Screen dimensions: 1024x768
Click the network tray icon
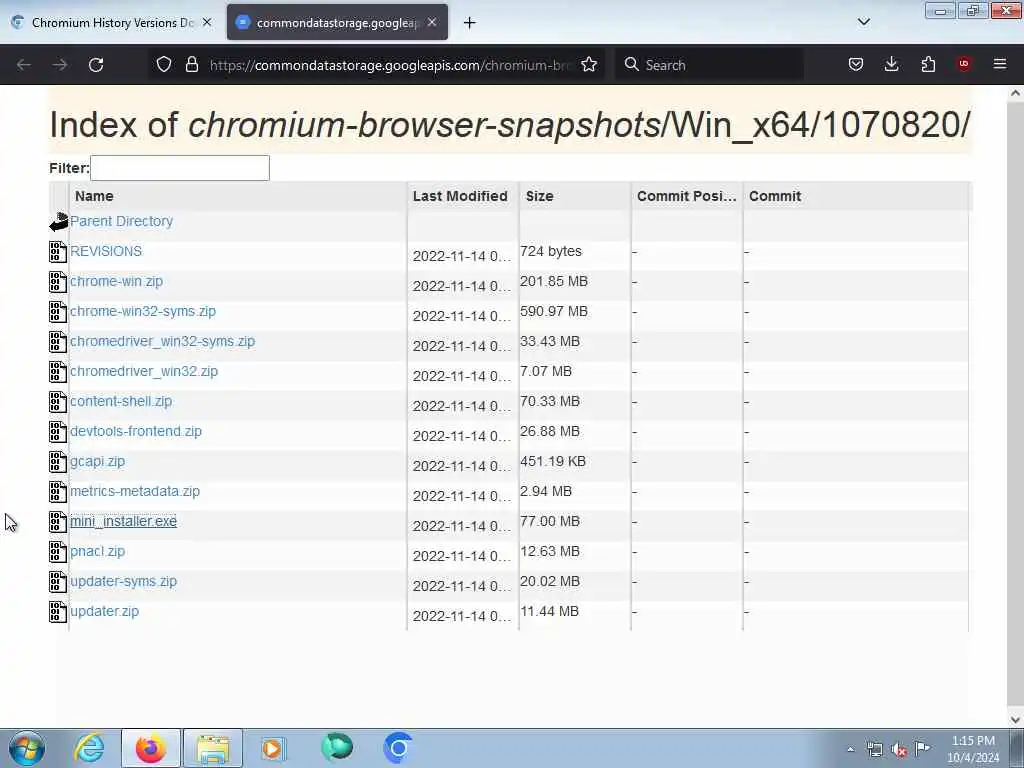coord(874,750)
